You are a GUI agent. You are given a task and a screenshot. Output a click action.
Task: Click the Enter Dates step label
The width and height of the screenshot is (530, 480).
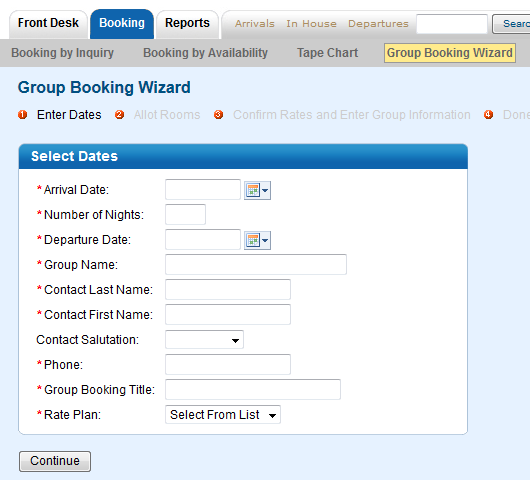(69, 115)
